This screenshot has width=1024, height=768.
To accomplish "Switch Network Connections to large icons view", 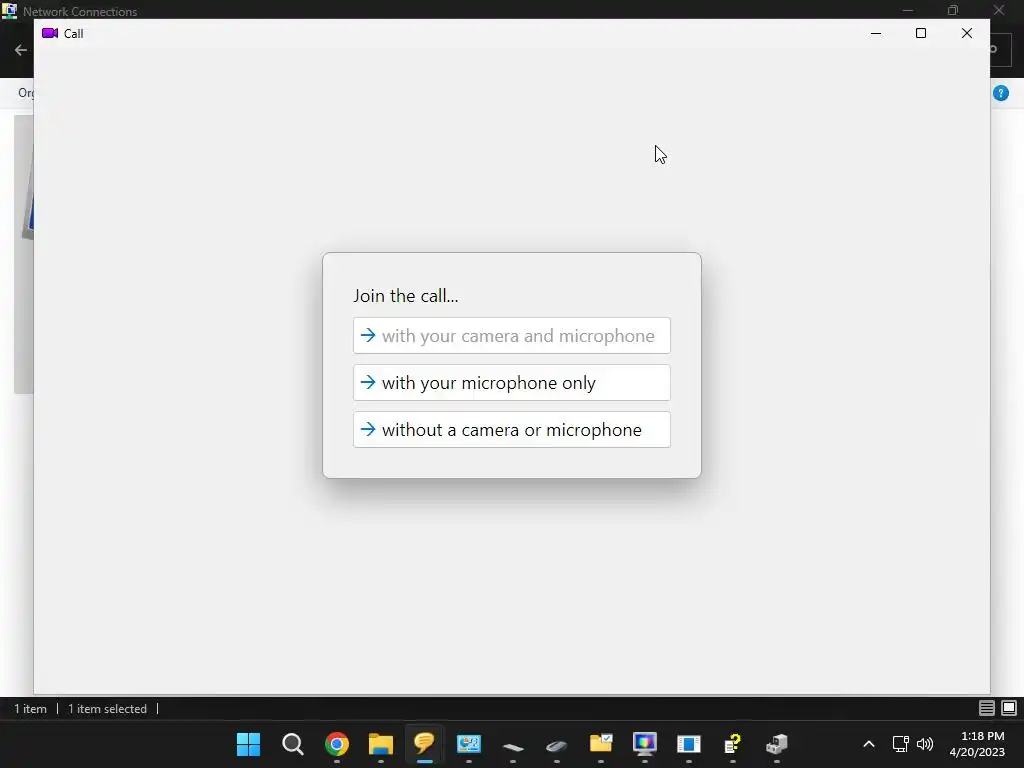I will point(1009,708).
